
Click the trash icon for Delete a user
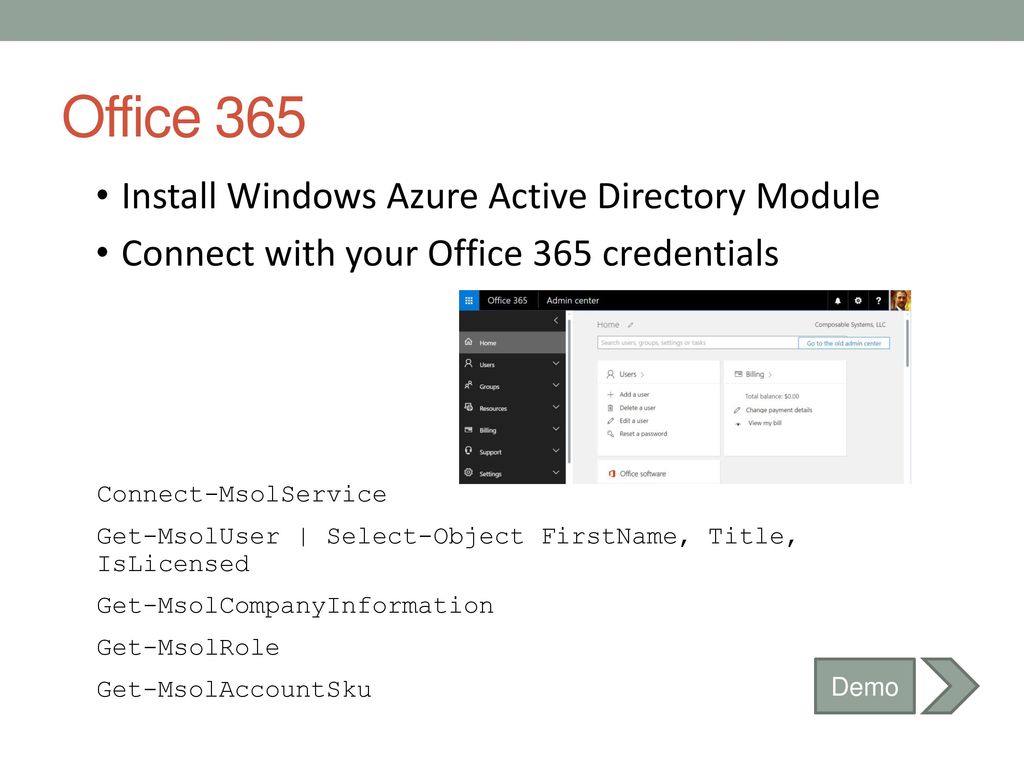(611, 408)
